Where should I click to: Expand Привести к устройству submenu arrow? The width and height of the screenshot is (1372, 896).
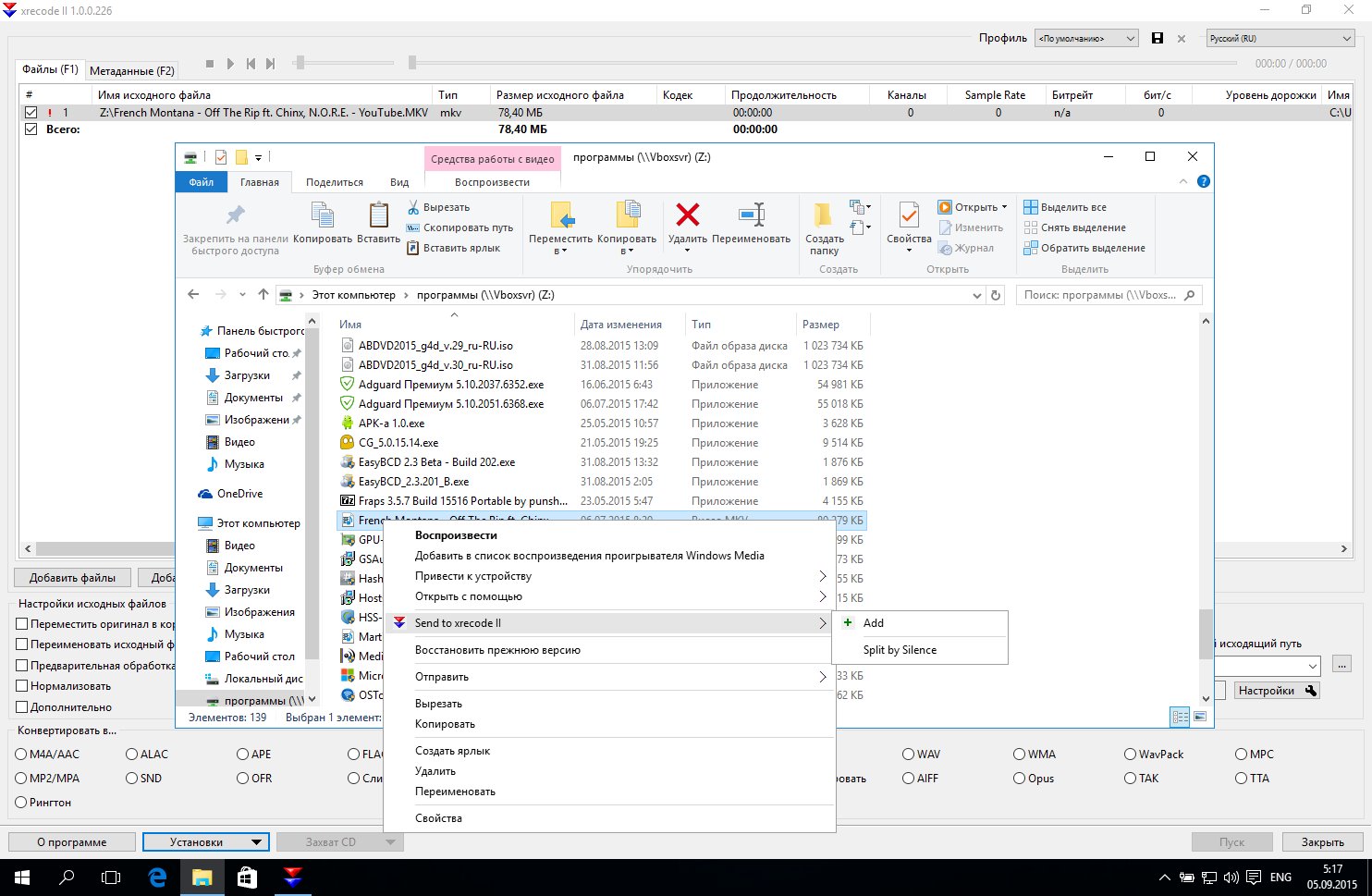pos(823,576)
